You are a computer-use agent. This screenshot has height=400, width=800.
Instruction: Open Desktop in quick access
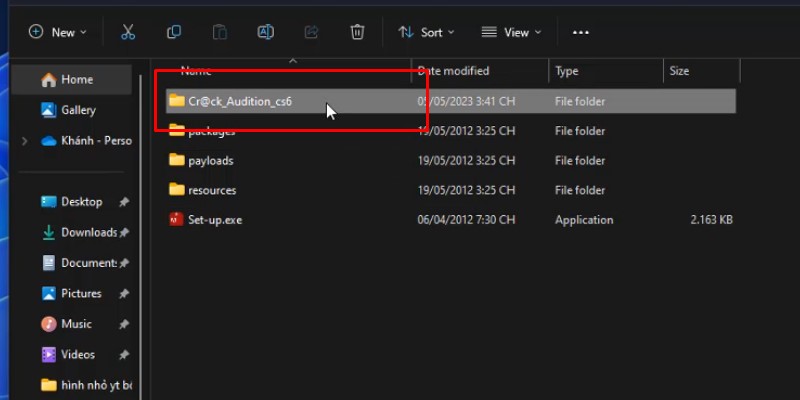pyautogui.click(x=81, y=202)
